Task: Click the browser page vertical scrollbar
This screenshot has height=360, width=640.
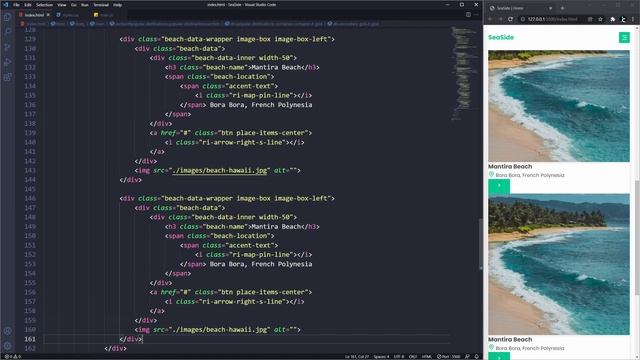Action: tap(637, 237)
